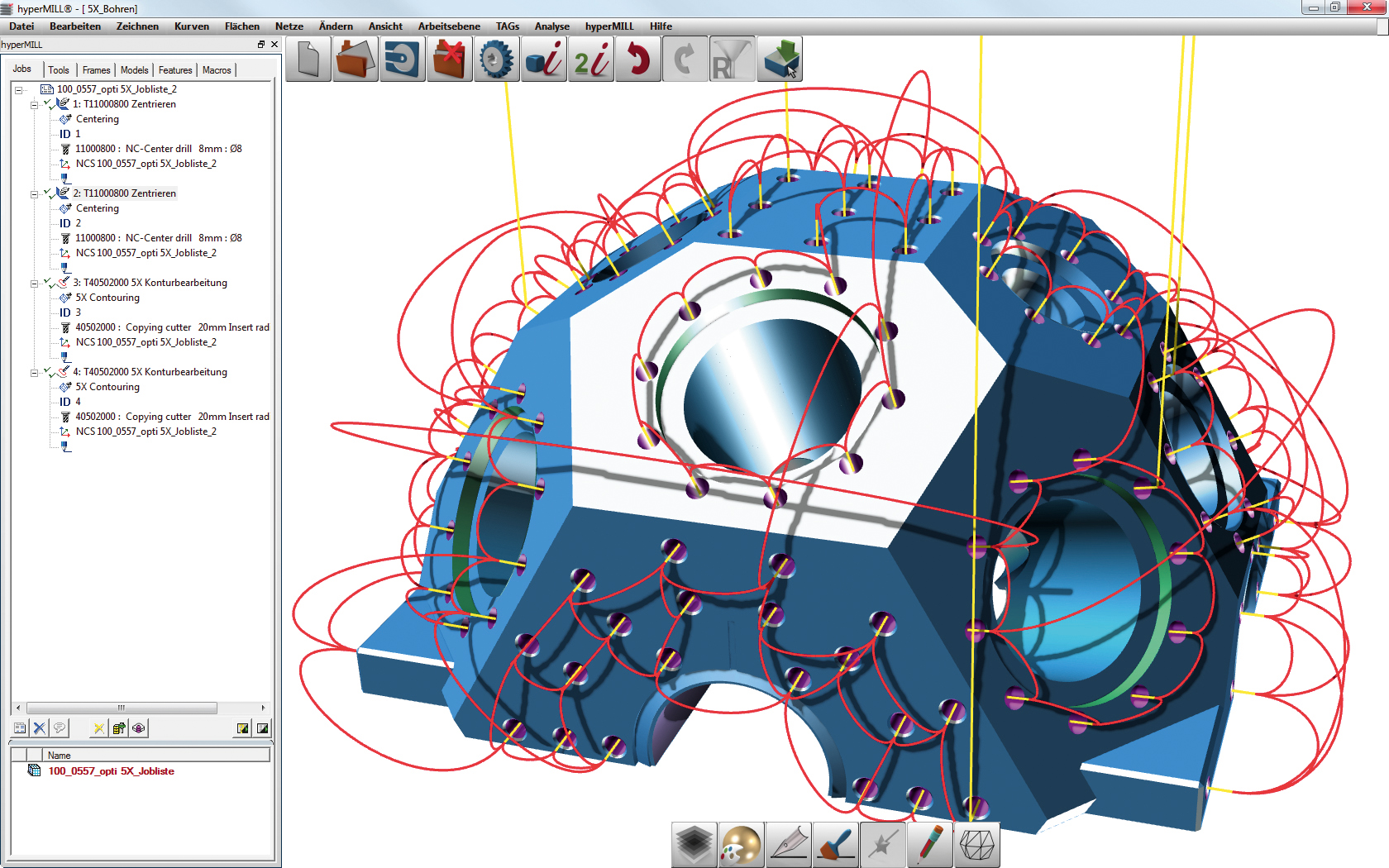Screen dimensions: 1389x868
Task: Click the horizontal scrollbar beneath the job tree
Action: point(122,708)
